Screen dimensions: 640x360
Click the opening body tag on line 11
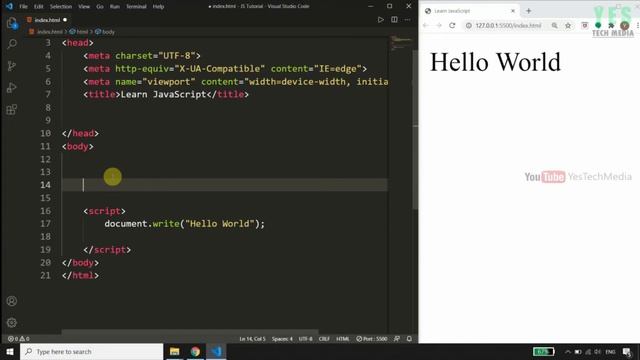point(78,146)
